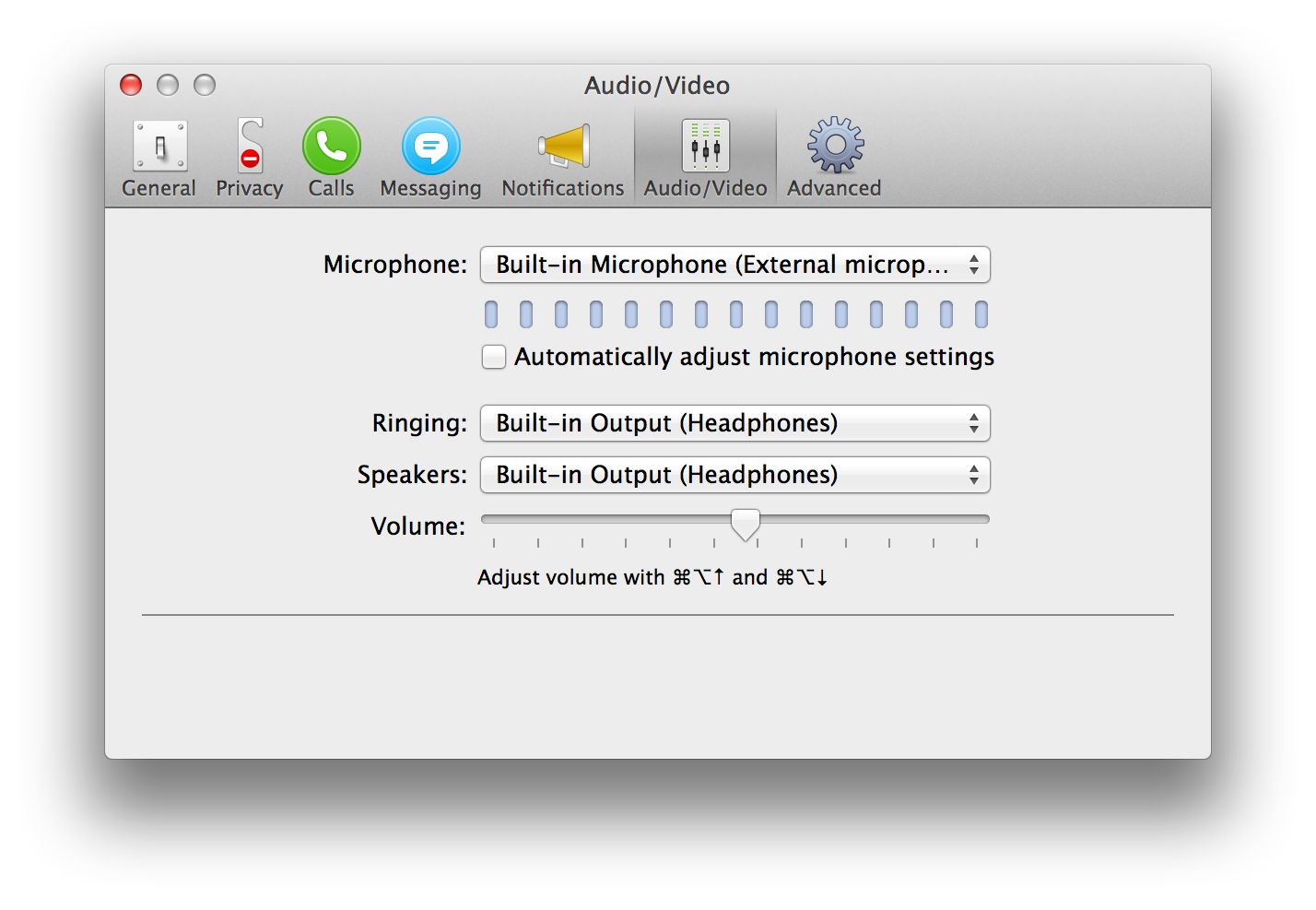Open the Ringing output dropdown
The width and height of the screenshot is (1316, 910).
pyautogui.click(x=735, y=423)
